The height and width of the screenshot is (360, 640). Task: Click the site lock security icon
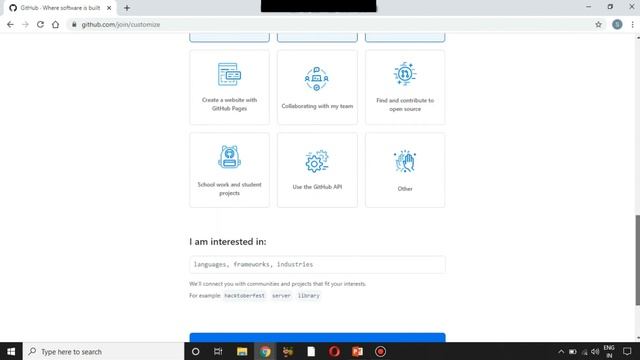pyautogui.click(x=74, y=24)
